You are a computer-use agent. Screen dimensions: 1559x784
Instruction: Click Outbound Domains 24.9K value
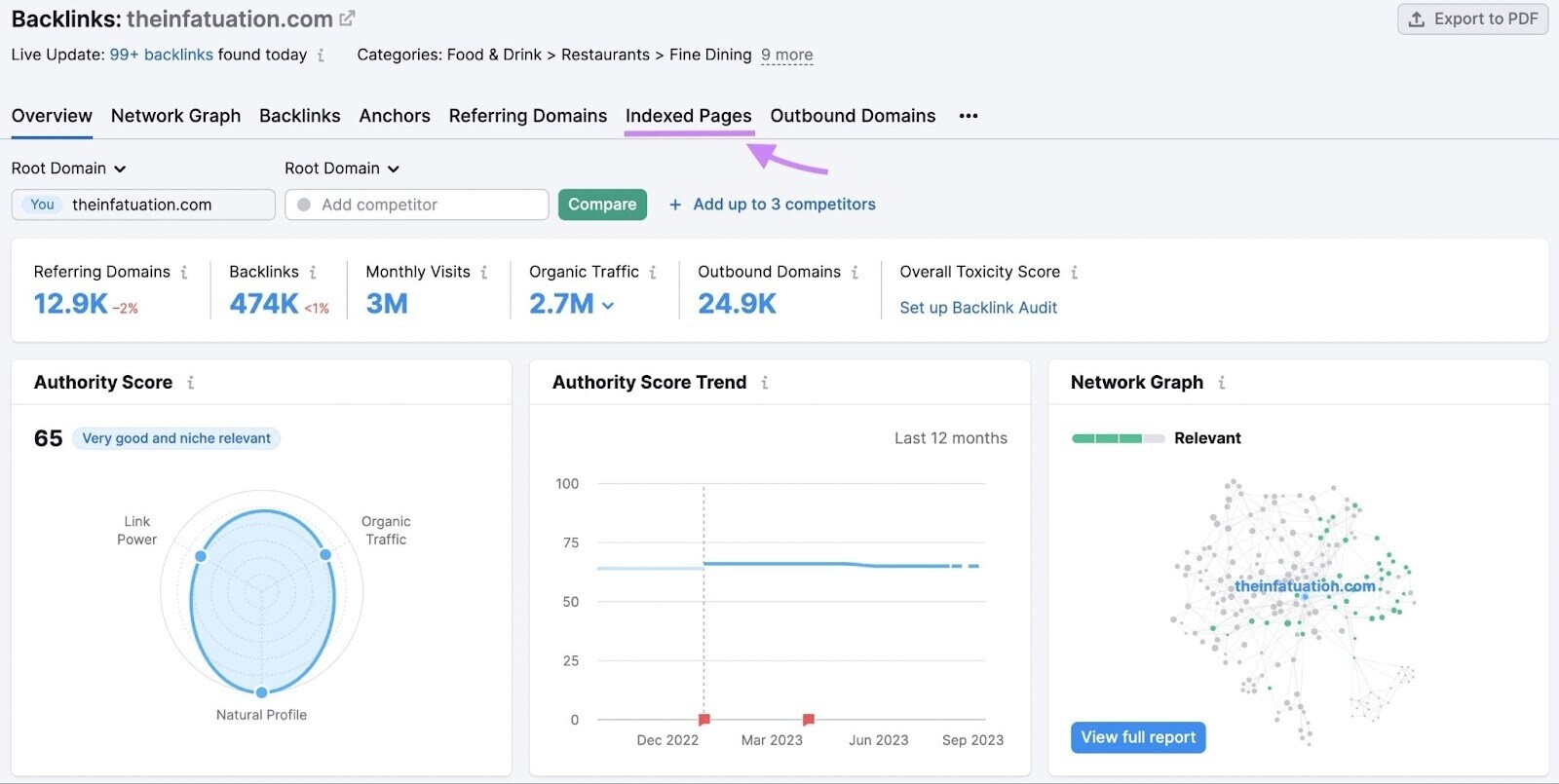click(738, 304)
